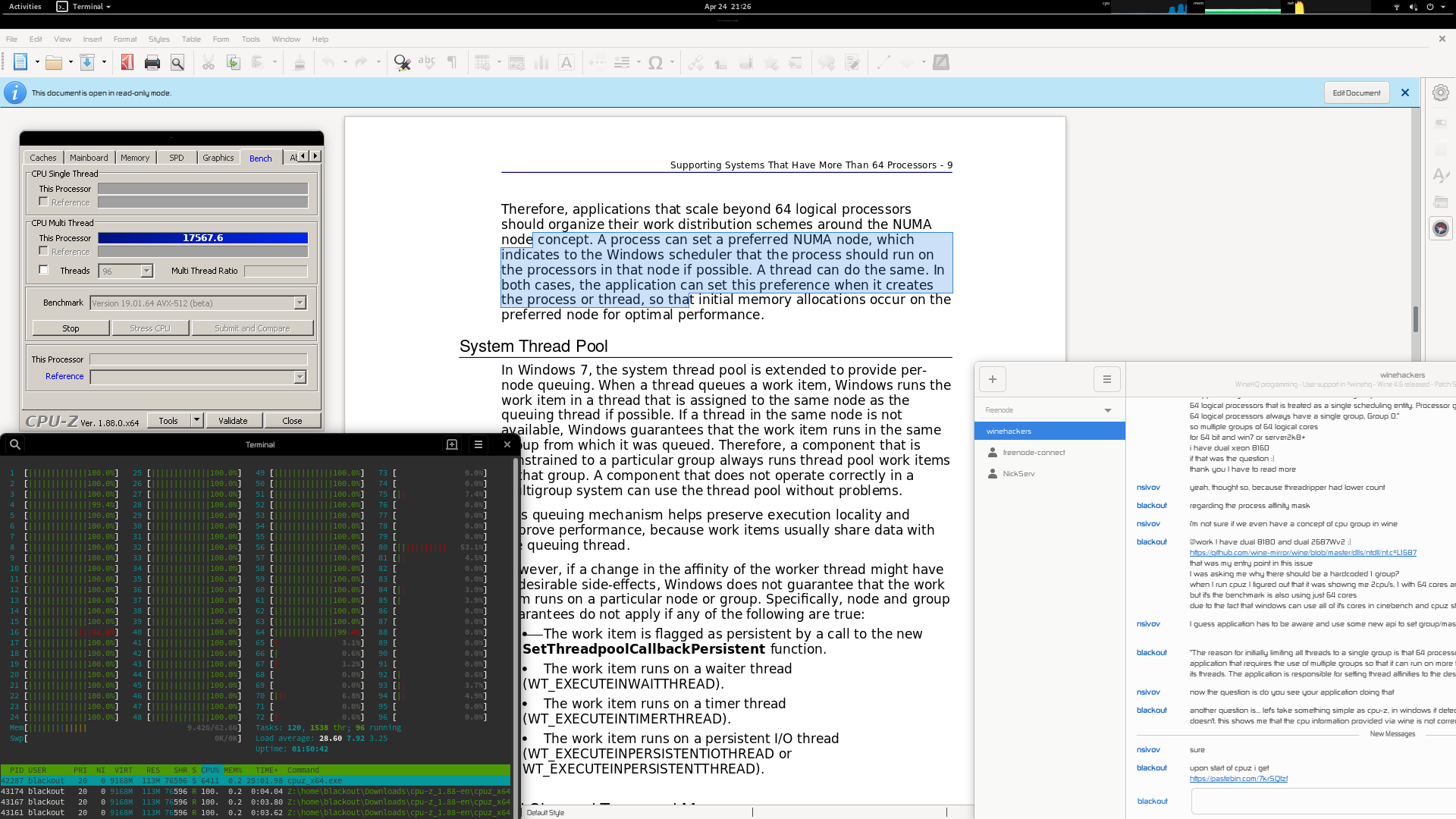Select freenode-connect in IRC sidebar
Viewport: 1456px width, 819px height.
[1050, 452]
